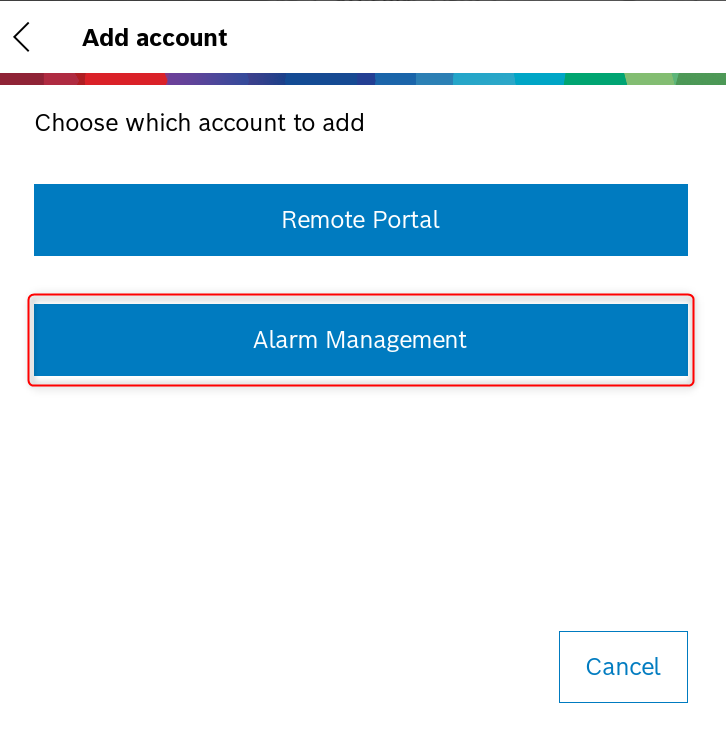
Task: Click empty header space right of title
Action: (x=480, y=38)
